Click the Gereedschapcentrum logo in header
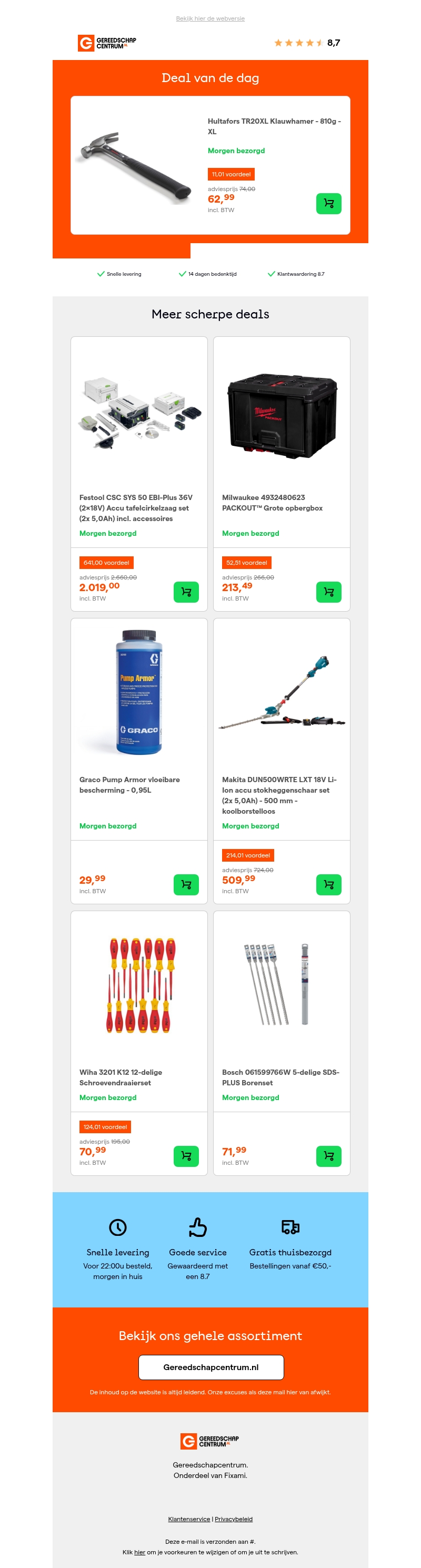 pos(107,43)
